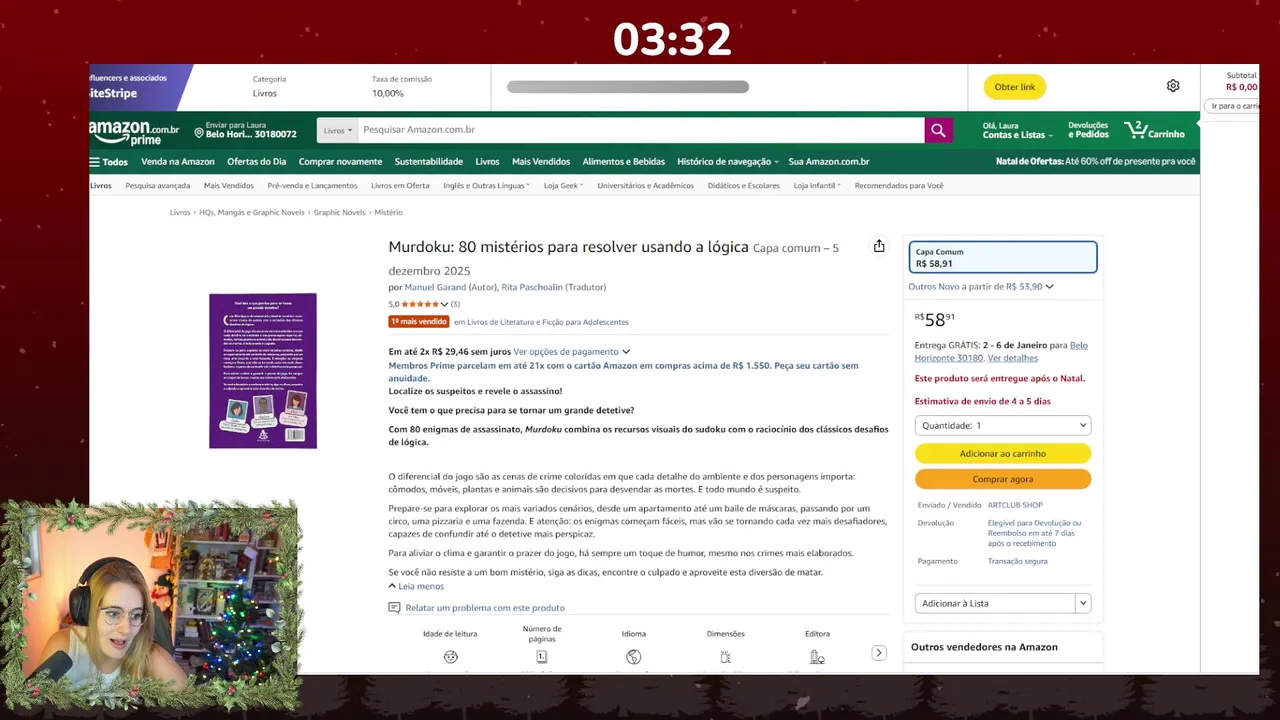Click the five-star rating stars
This screenshot has height=720, width=1280.
point(420,304)
